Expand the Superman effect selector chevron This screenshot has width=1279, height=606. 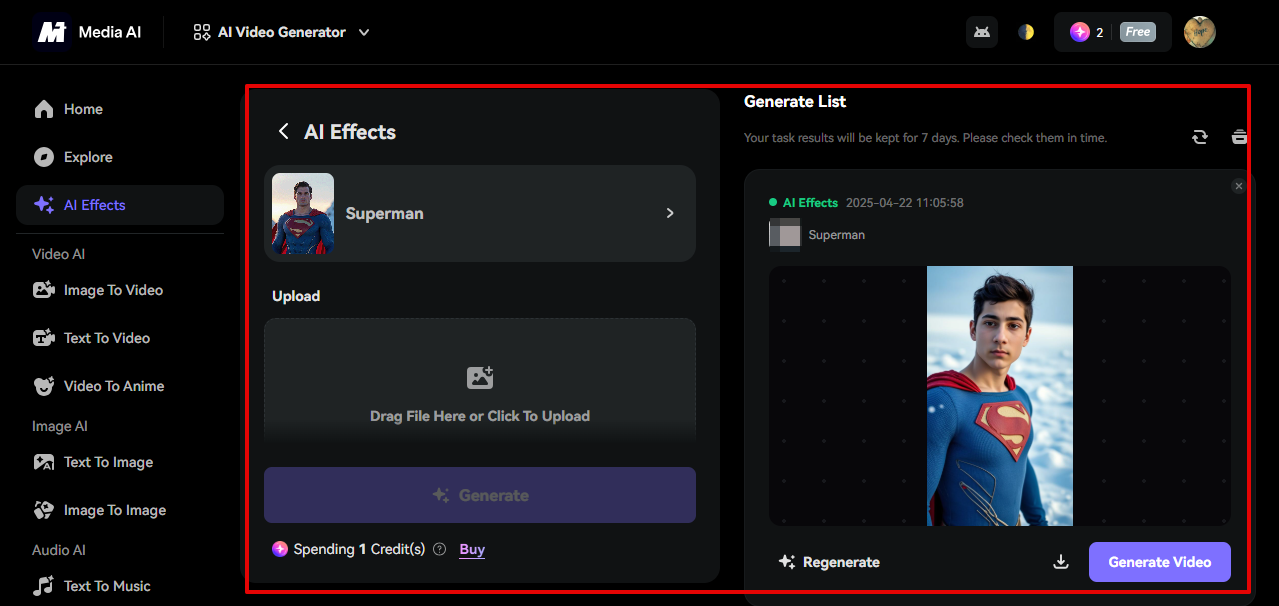tap(670, 213)
